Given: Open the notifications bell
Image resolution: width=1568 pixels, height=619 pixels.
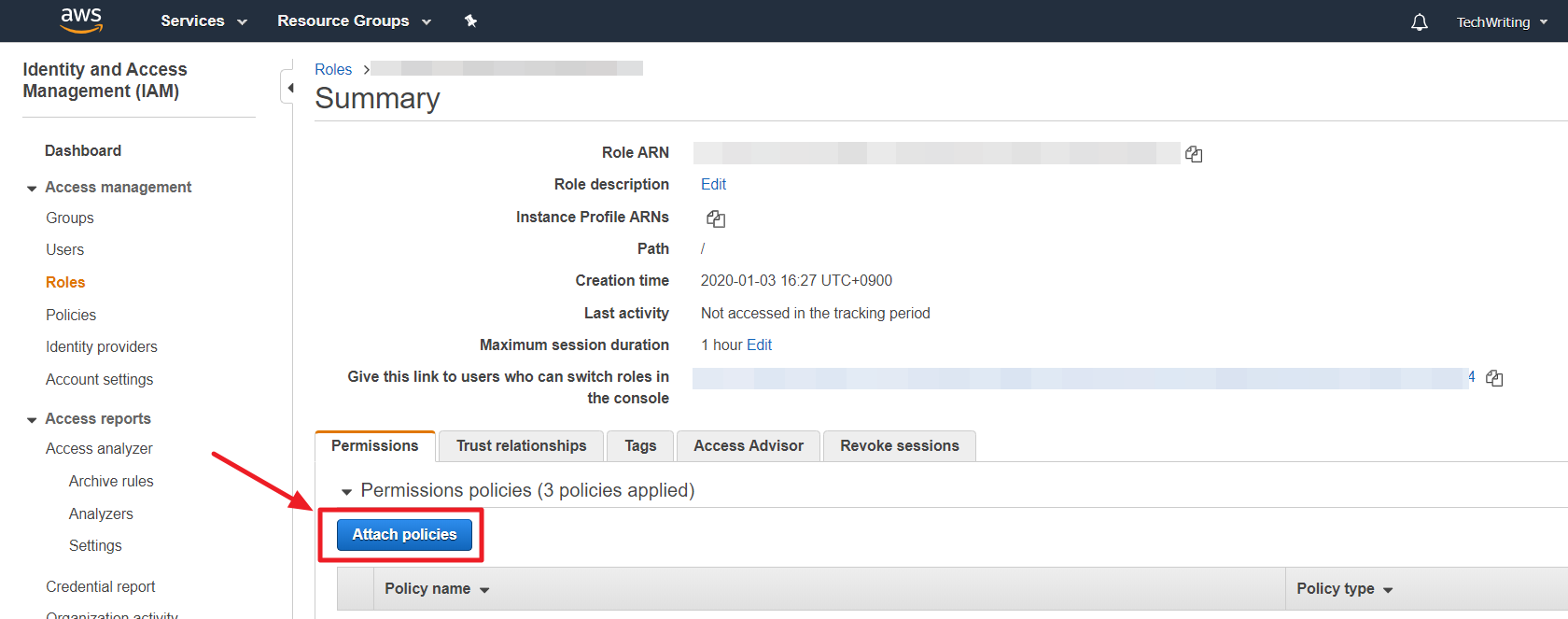Looking at the screenshot, I should coord(1419,22).
